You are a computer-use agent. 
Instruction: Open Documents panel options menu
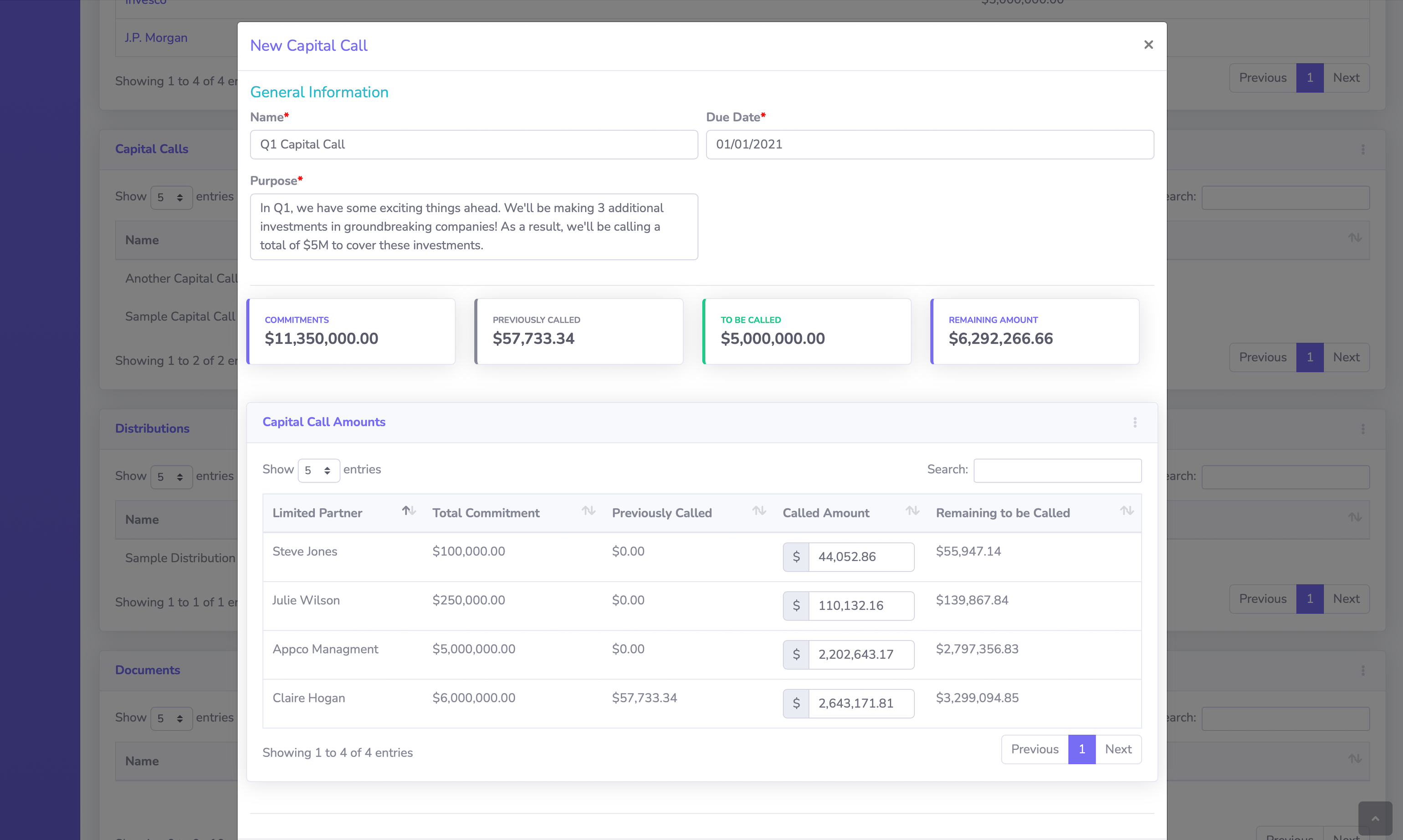(x=1363, y=670)
